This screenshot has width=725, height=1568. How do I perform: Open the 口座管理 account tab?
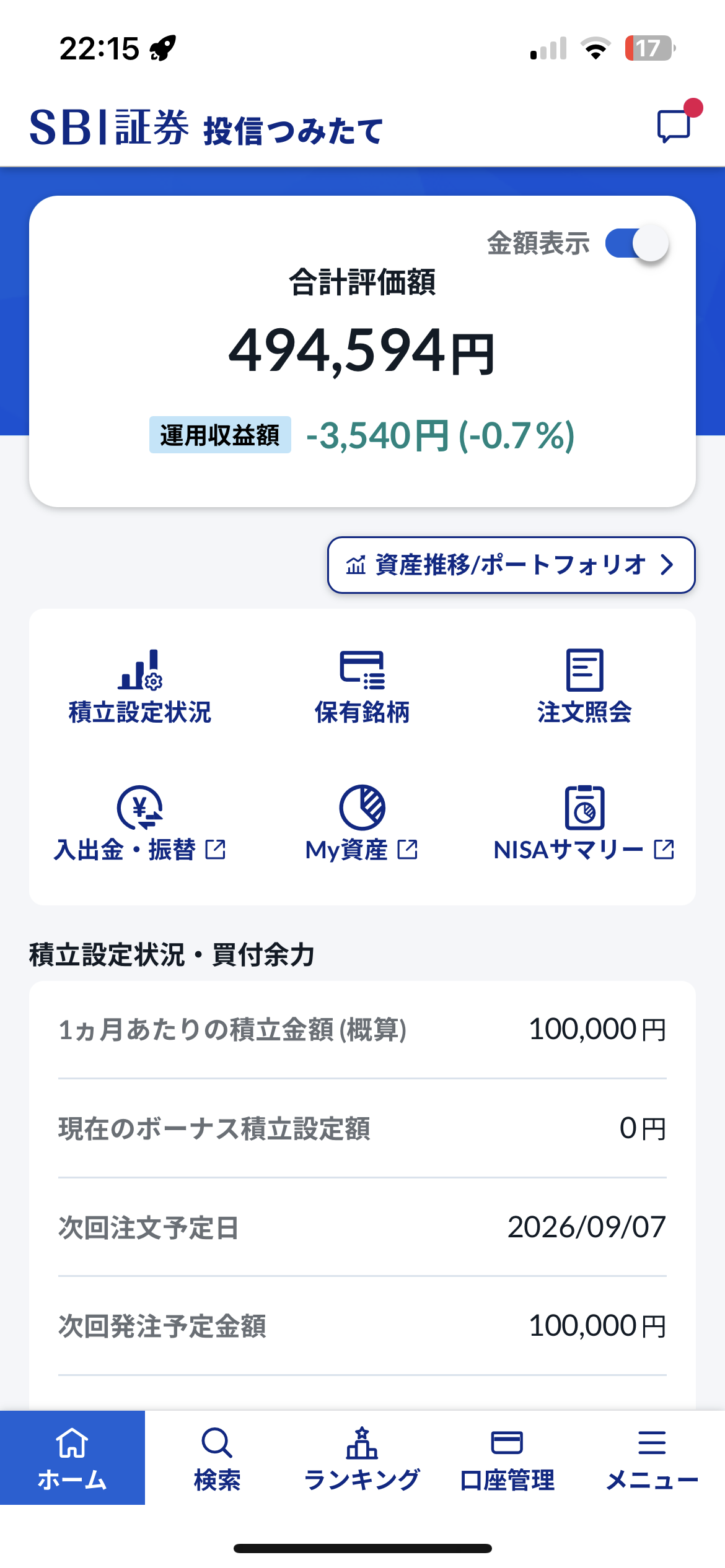[507, 1457]
